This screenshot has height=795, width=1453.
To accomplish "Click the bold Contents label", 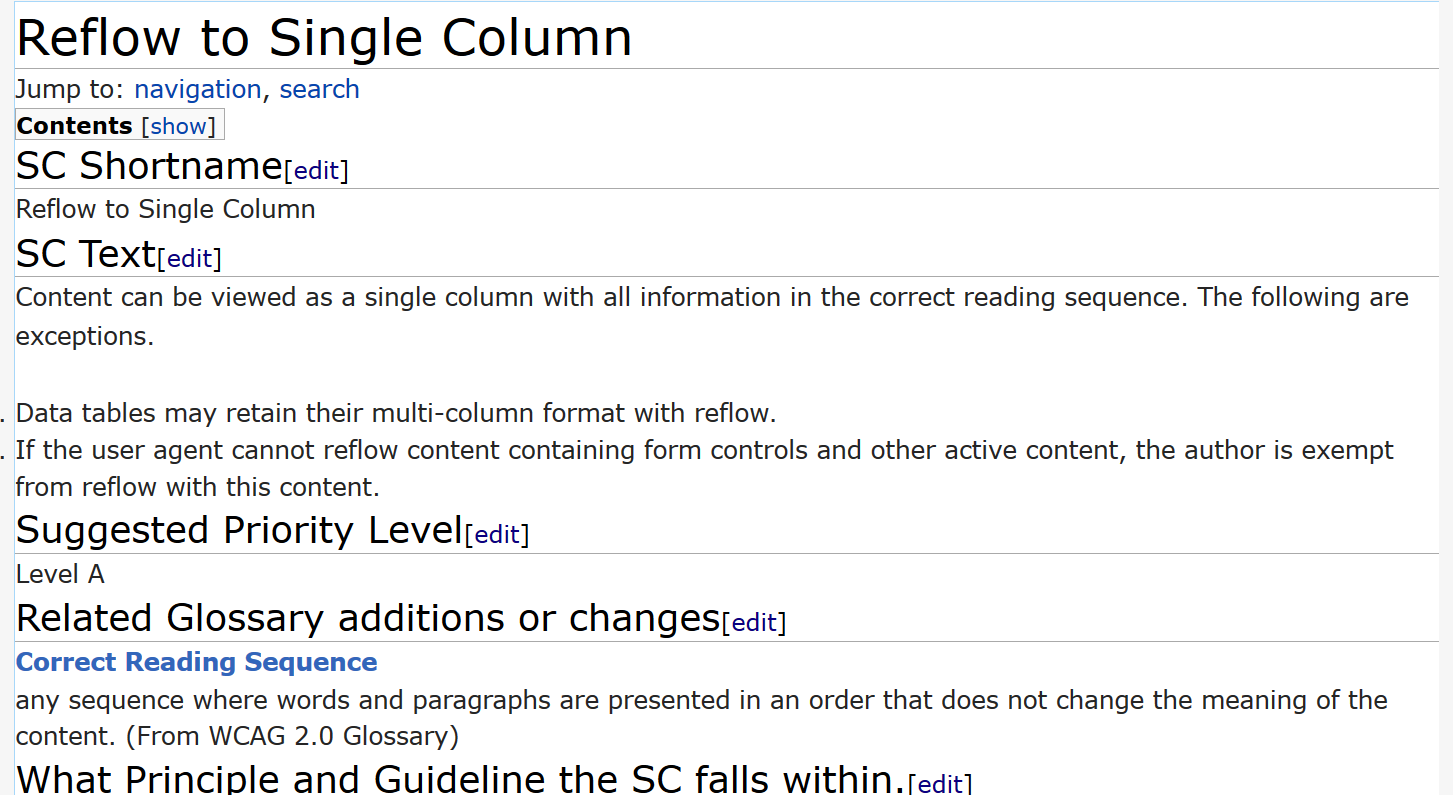I will click(x=75, y=126).
